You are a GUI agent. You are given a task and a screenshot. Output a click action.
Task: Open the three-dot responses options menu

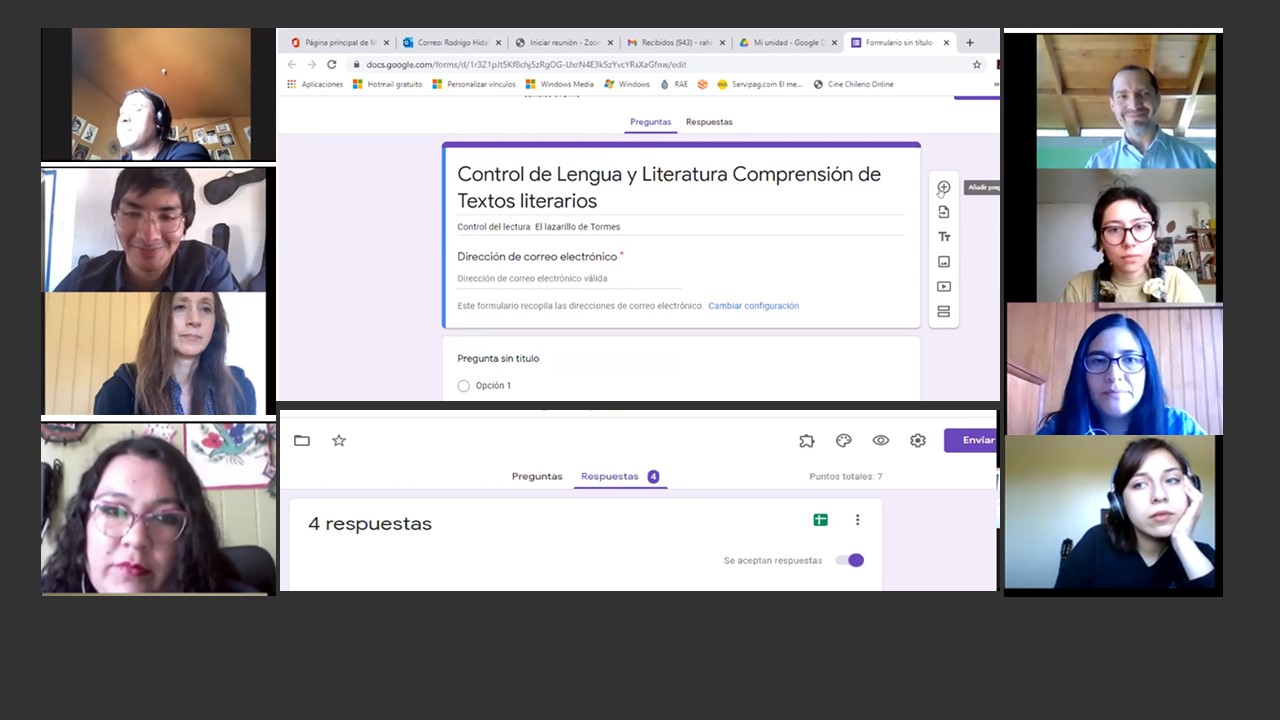(x=857, y=520)
